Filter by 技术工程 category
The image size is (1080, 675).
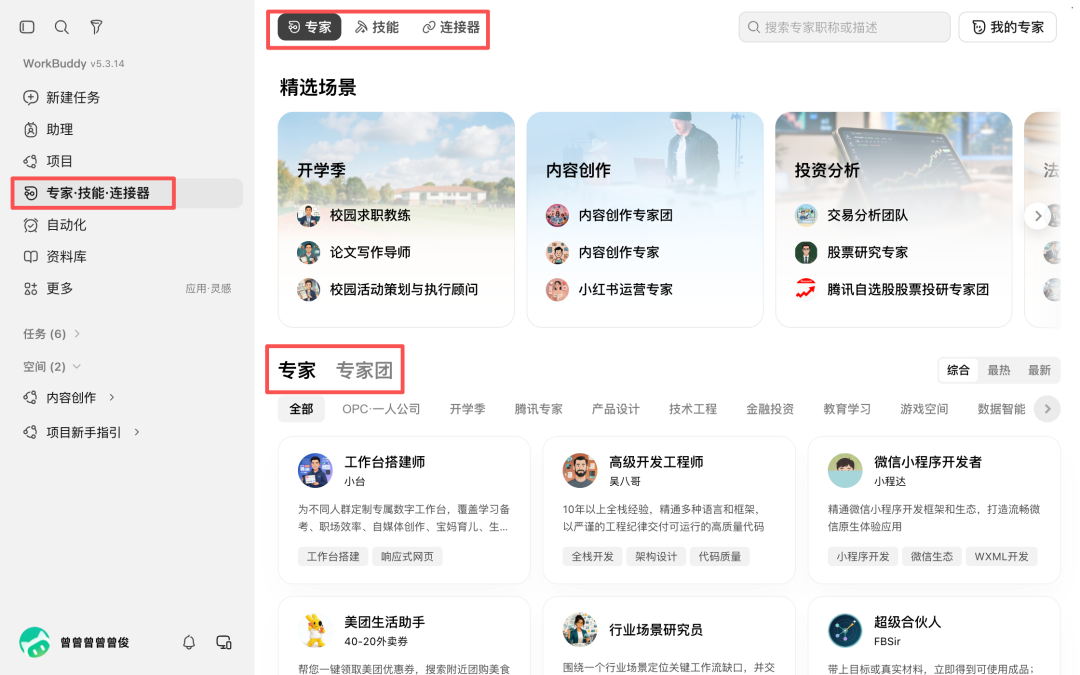(x=692, y=409)
